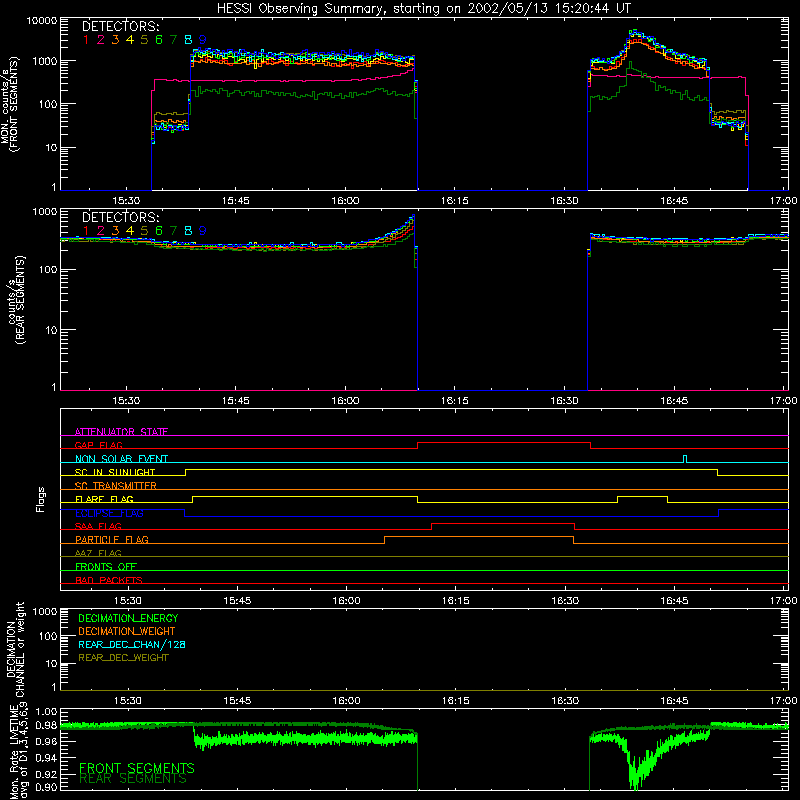Click the second short FLARE_FLAG pulse after 16:30
The width and height of the screenshot is (800, 800).
point(642,497)
